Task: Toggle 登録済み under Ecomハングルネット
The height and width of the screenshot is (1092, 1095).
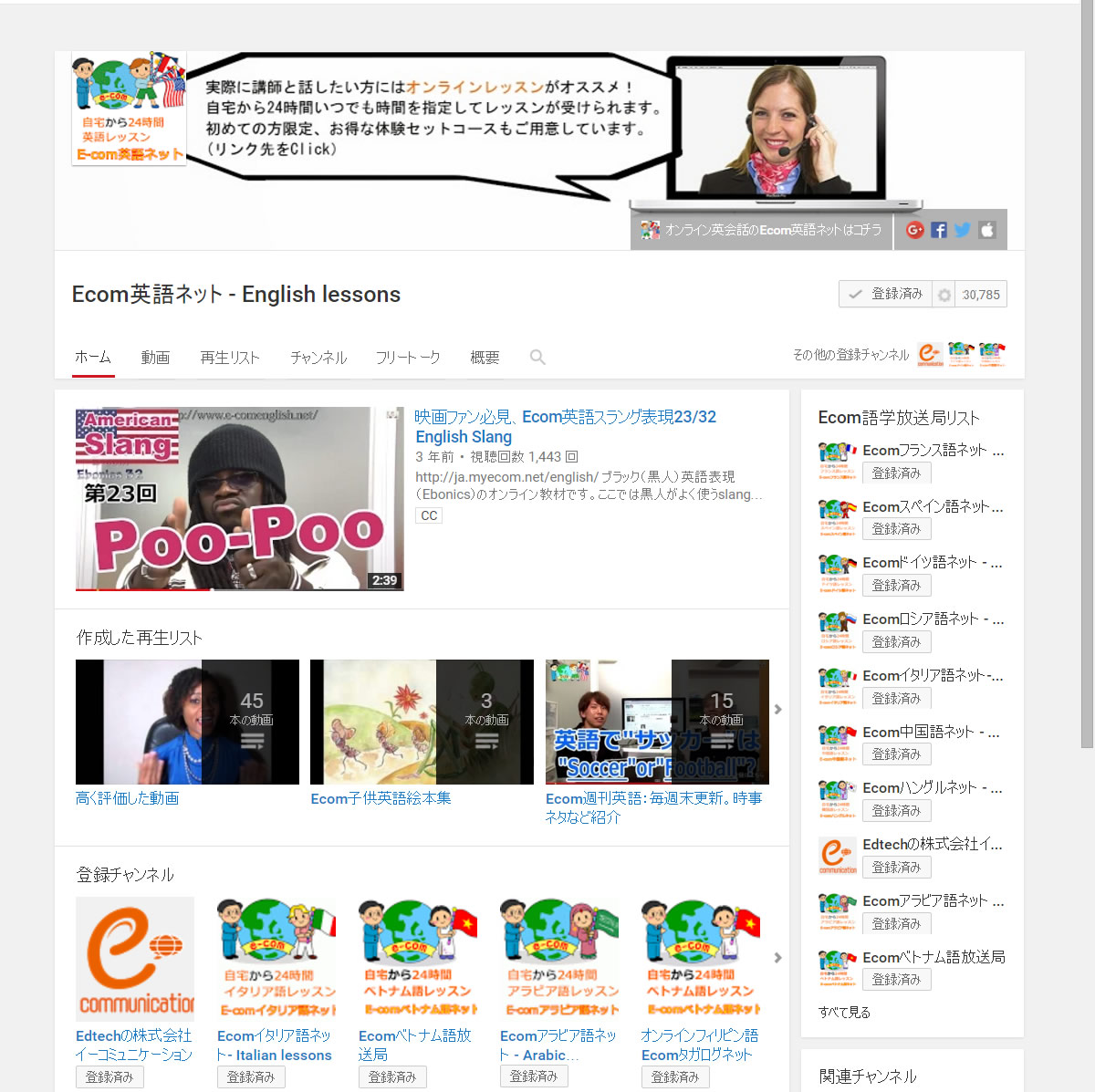Action: pos(896,811)
